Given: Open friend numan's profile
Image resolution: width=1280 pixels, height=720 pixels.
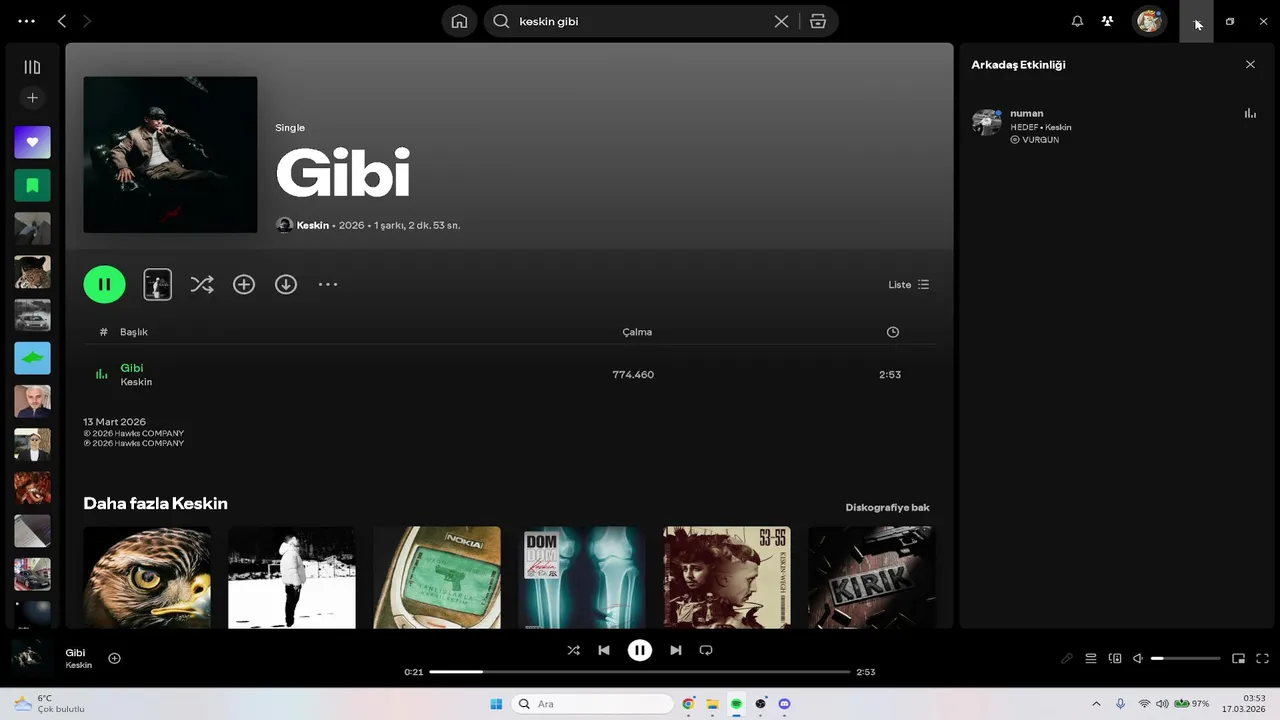Looking at the screenshot, I should (1027, 114).
